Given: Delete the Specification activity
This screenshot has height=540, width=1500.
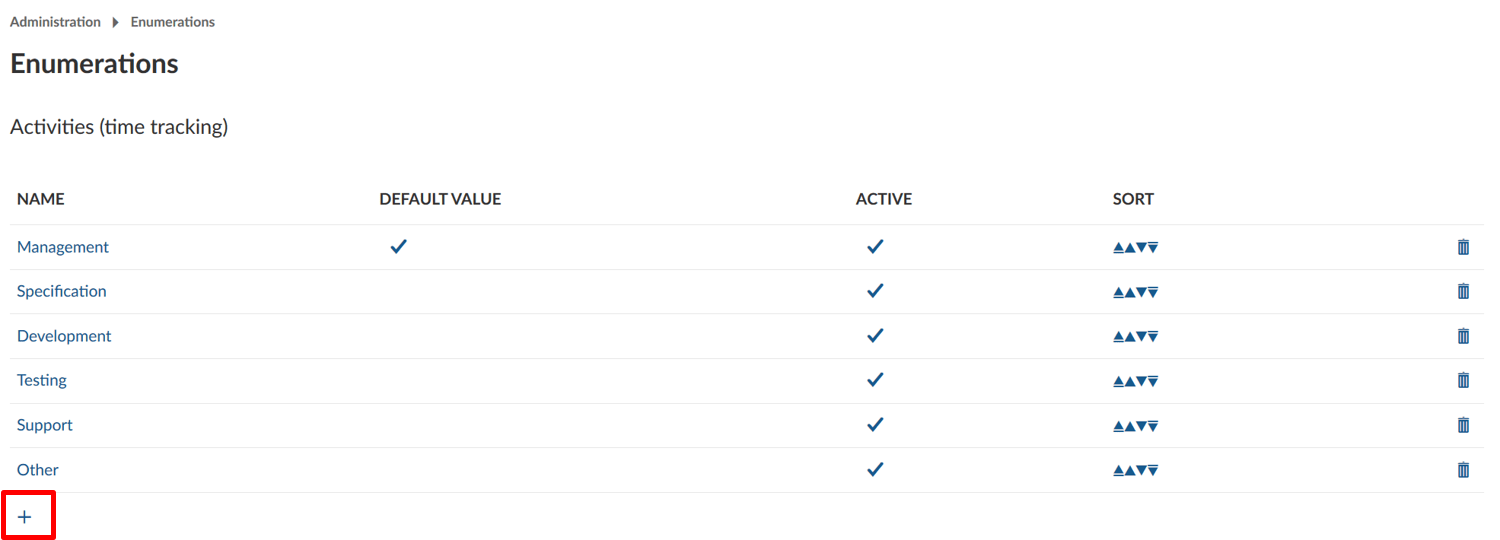Looking at the screenshot, I should [x=1463, y=291].
